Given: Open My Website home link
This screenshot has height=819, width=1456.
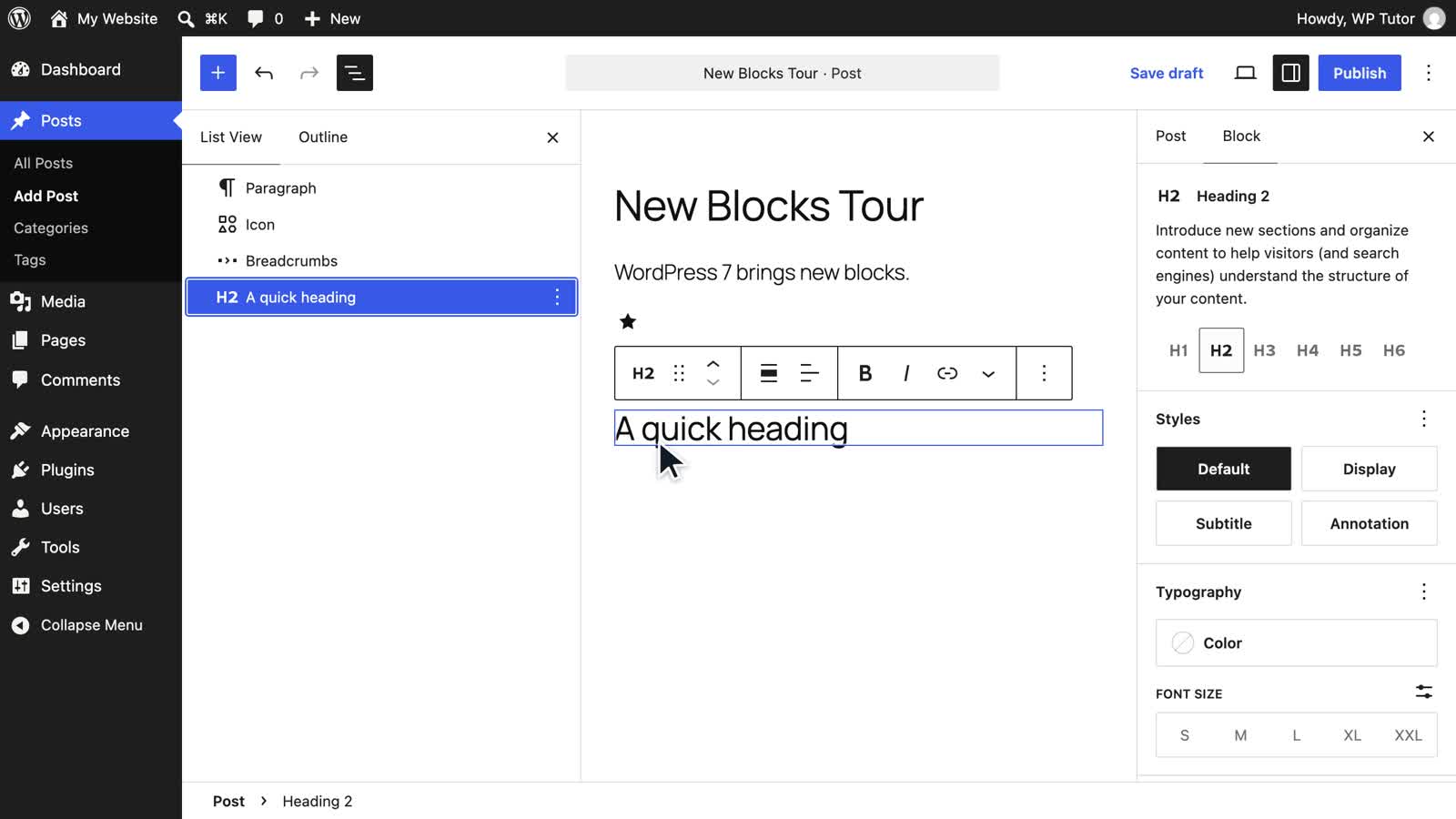Looking at the screenshot, I should (104, 18).
